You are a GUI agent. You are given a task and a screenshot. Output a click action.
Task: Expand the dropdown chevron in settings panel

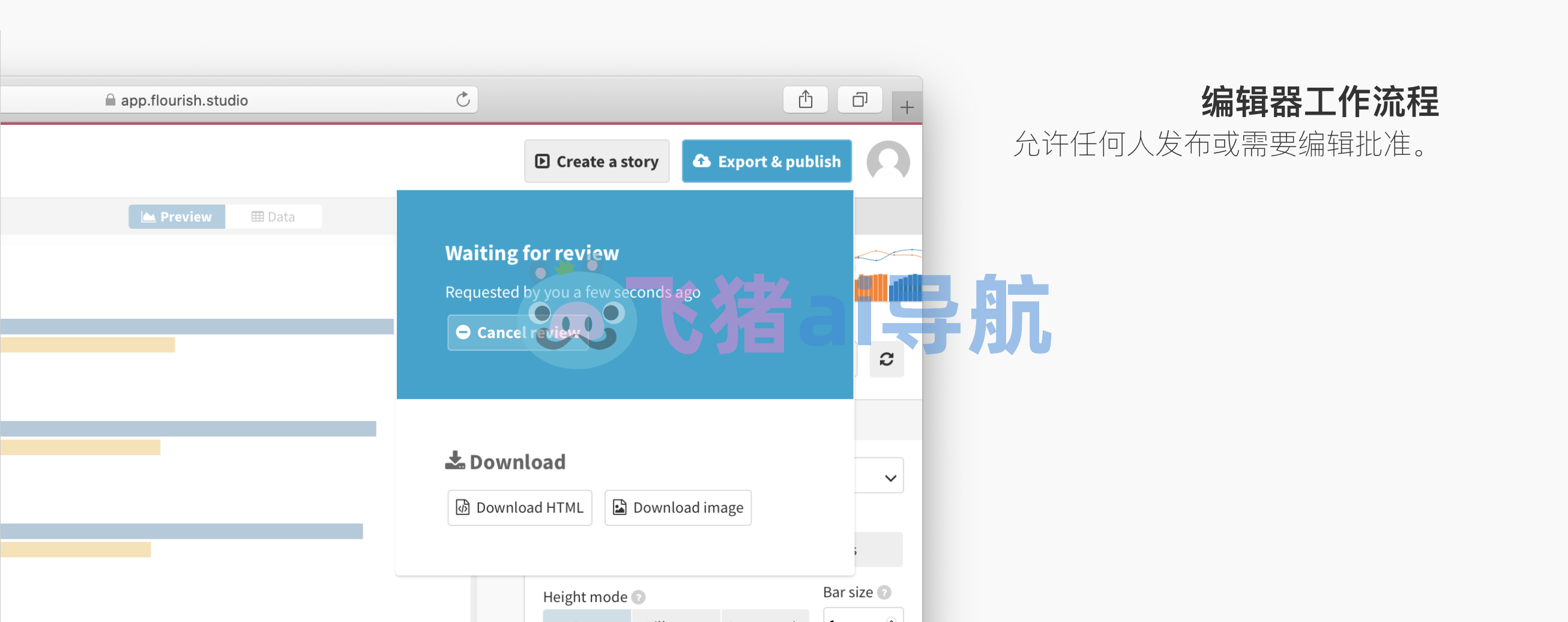click(x=890, y=478)
